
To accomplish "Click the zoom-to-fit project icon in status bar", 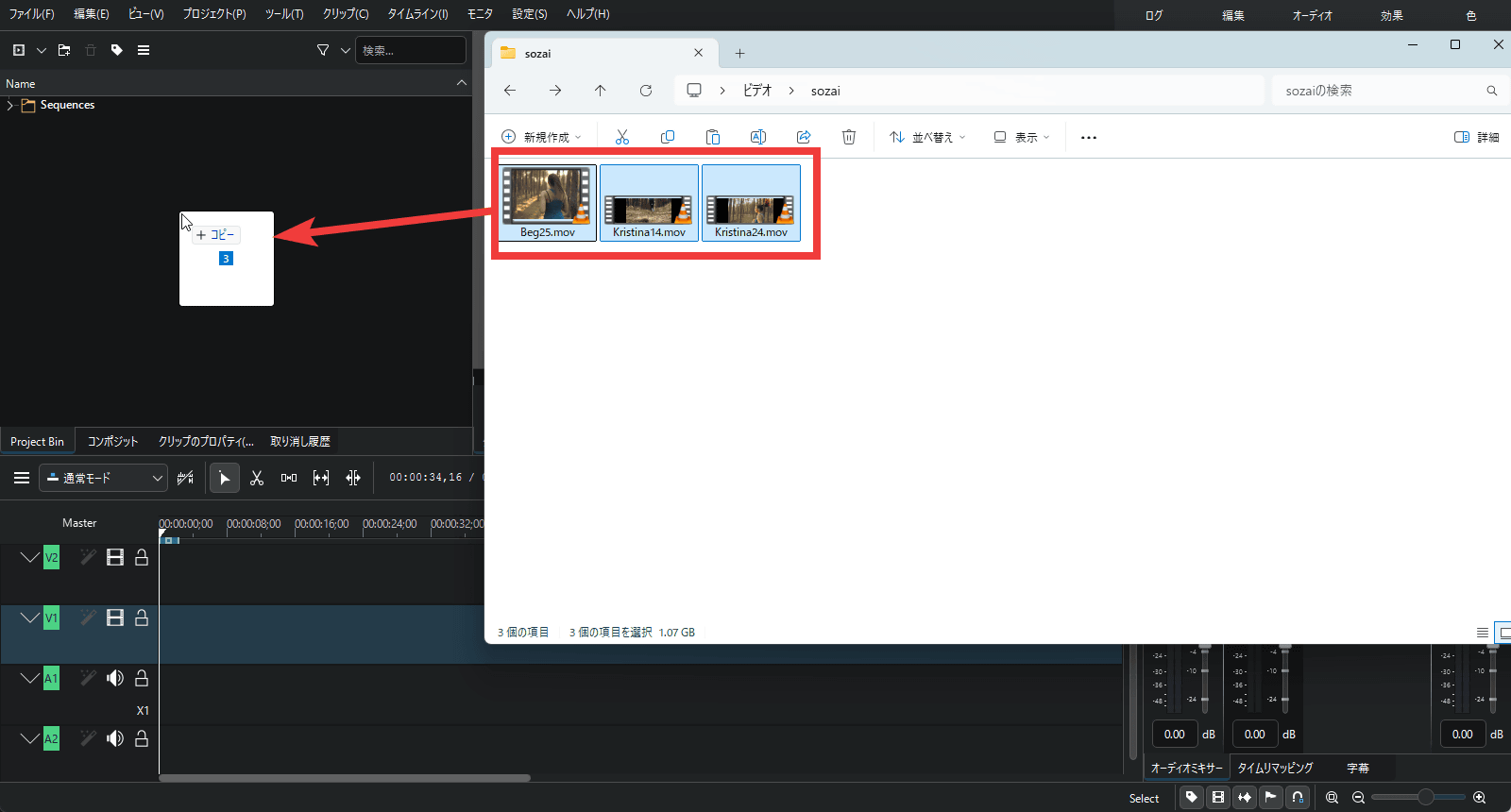I will click(1332, 798).
